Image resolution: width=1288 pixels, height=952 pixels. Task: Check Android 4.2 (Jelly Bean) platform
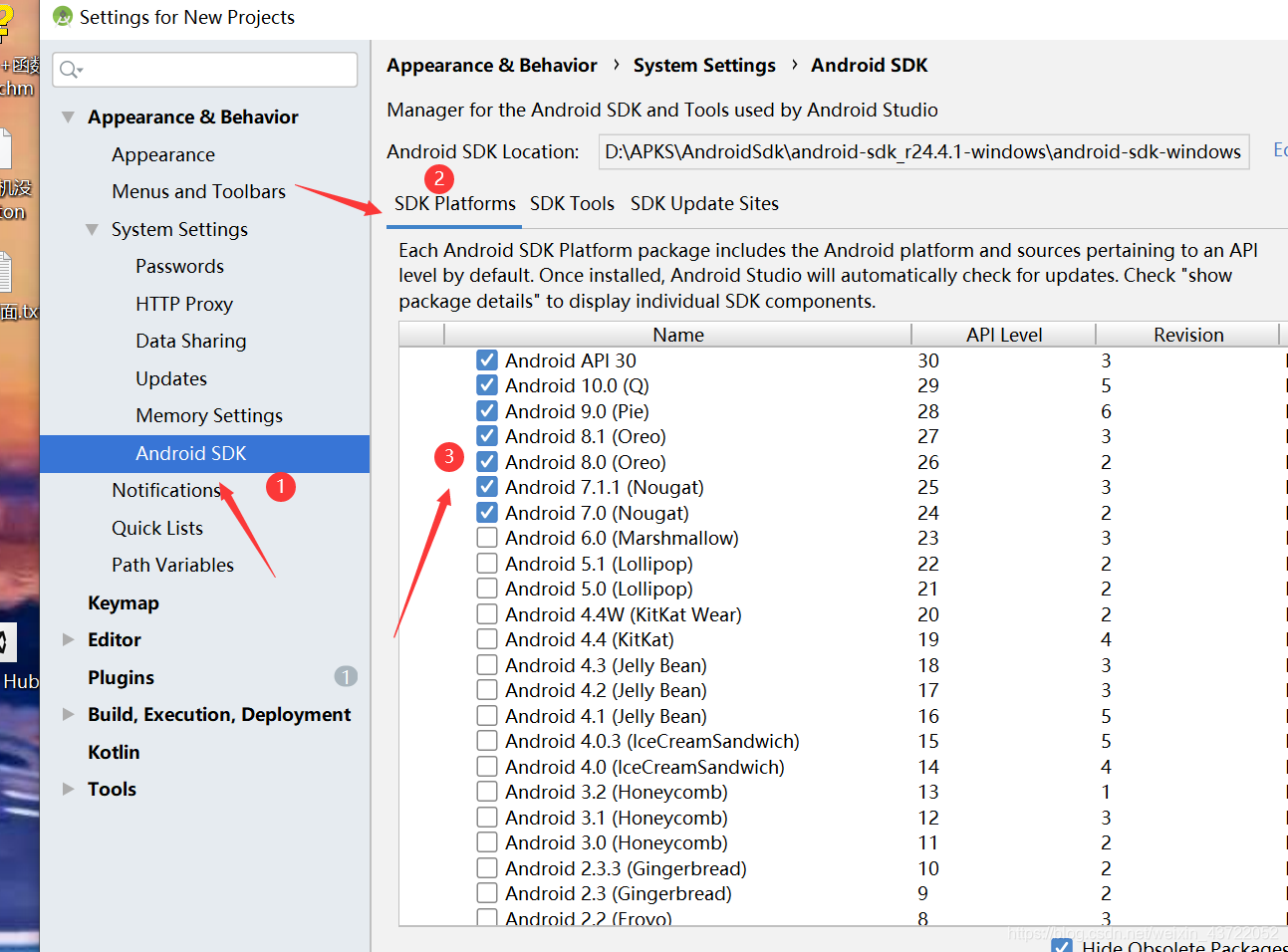tap(487, 690)
